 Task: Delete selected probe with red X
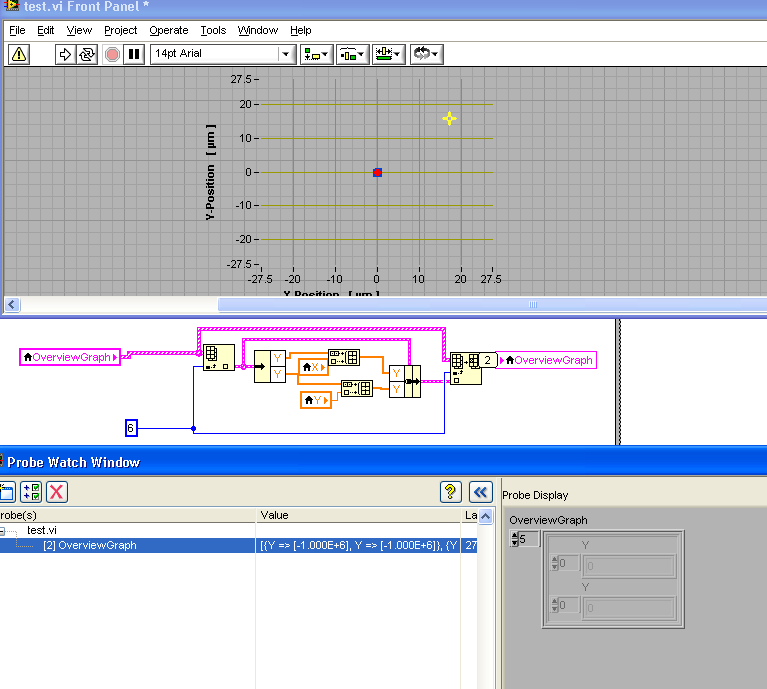57,491
